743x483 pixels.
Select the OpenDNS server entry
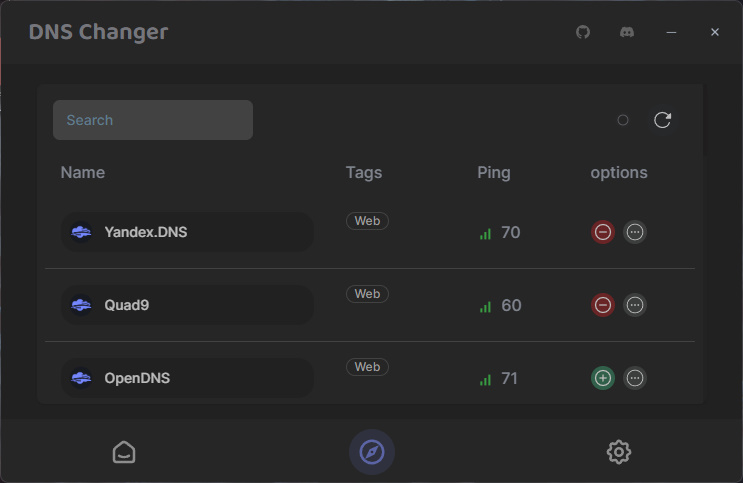(x=187, y=378)
